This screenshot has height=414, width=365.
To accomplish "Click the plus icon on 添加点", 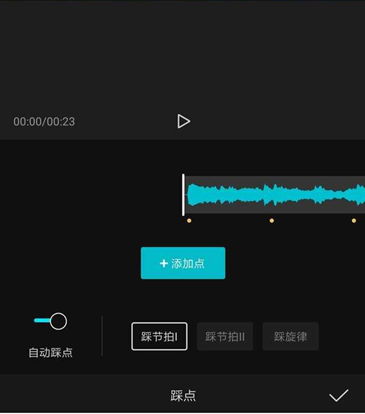I will tap(164, 263).
